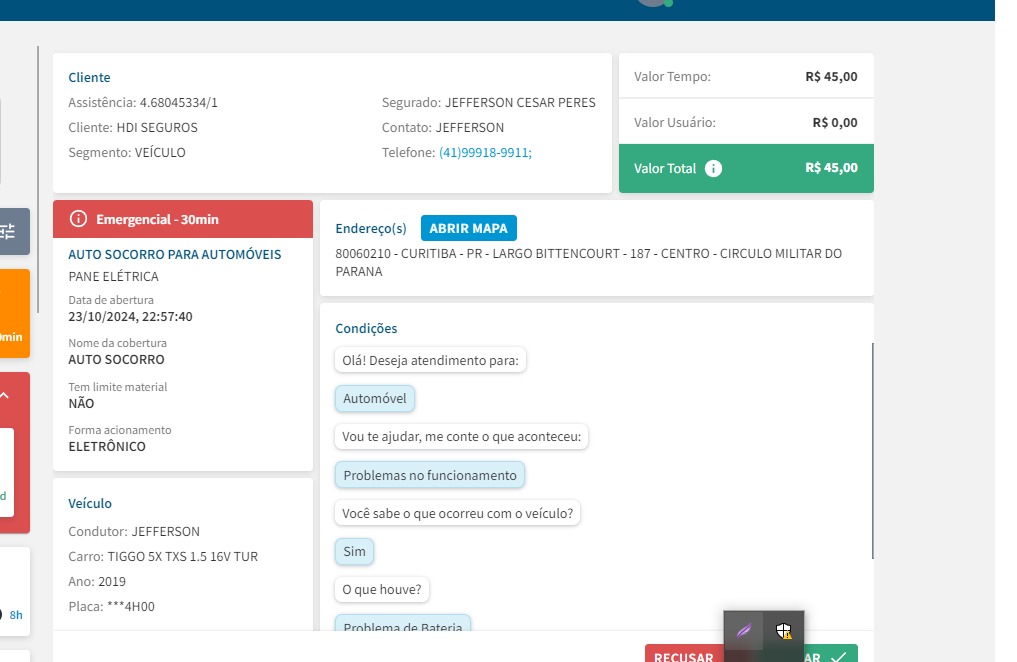The height and width of the screenshot is (662, 1017).
Task: Click the O que houve? message
Action: [x=382, y=589]
